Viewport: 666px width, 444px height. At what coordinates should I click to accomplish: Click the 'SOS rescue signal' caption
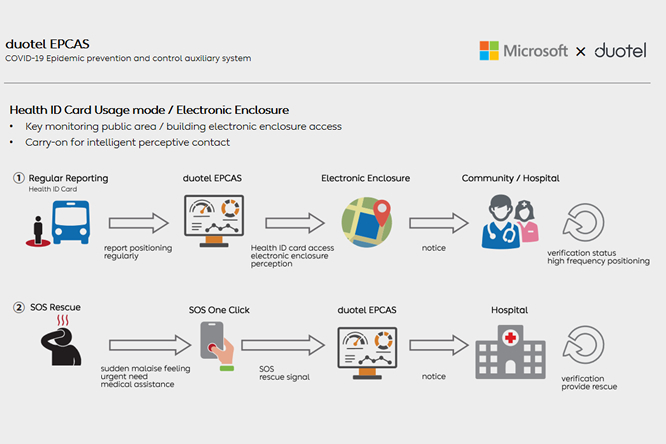tap(284, 373)
